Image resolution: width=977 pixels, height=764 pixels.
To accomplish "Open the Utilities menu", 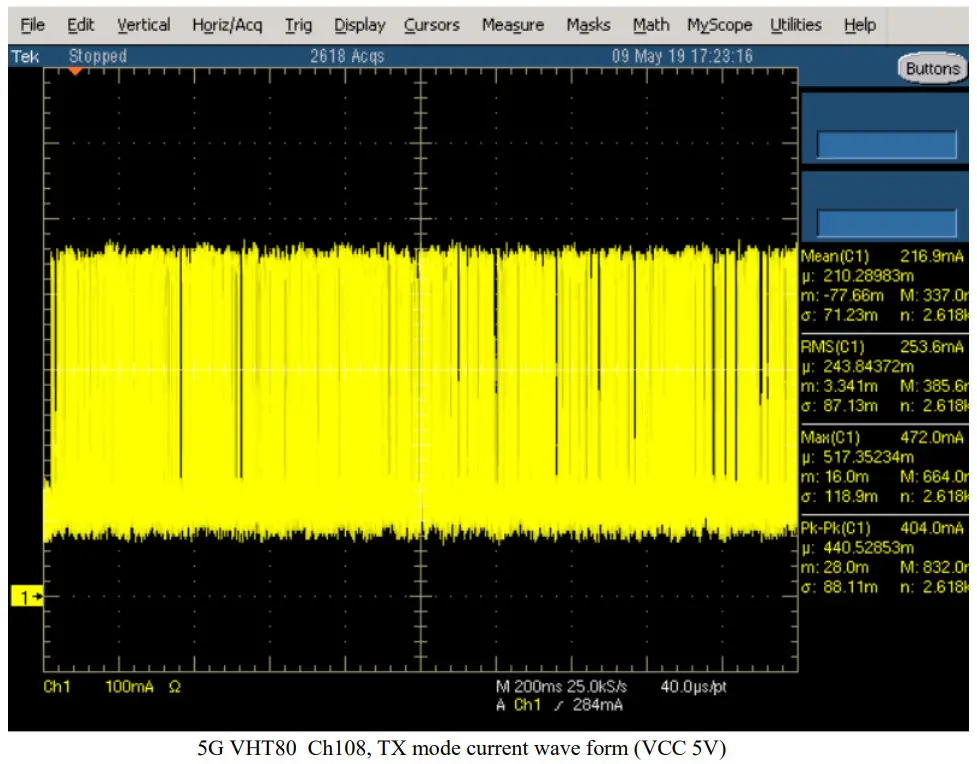I will tap(798, 25).
